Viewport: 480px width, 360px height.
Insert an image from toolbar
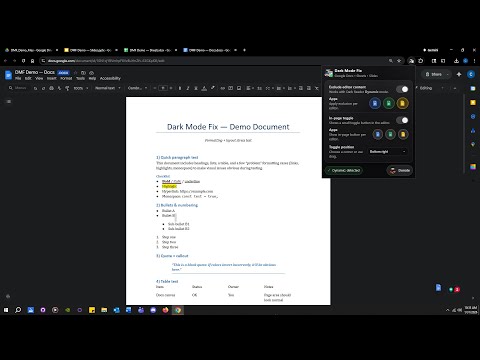click(x=239, y=88)
